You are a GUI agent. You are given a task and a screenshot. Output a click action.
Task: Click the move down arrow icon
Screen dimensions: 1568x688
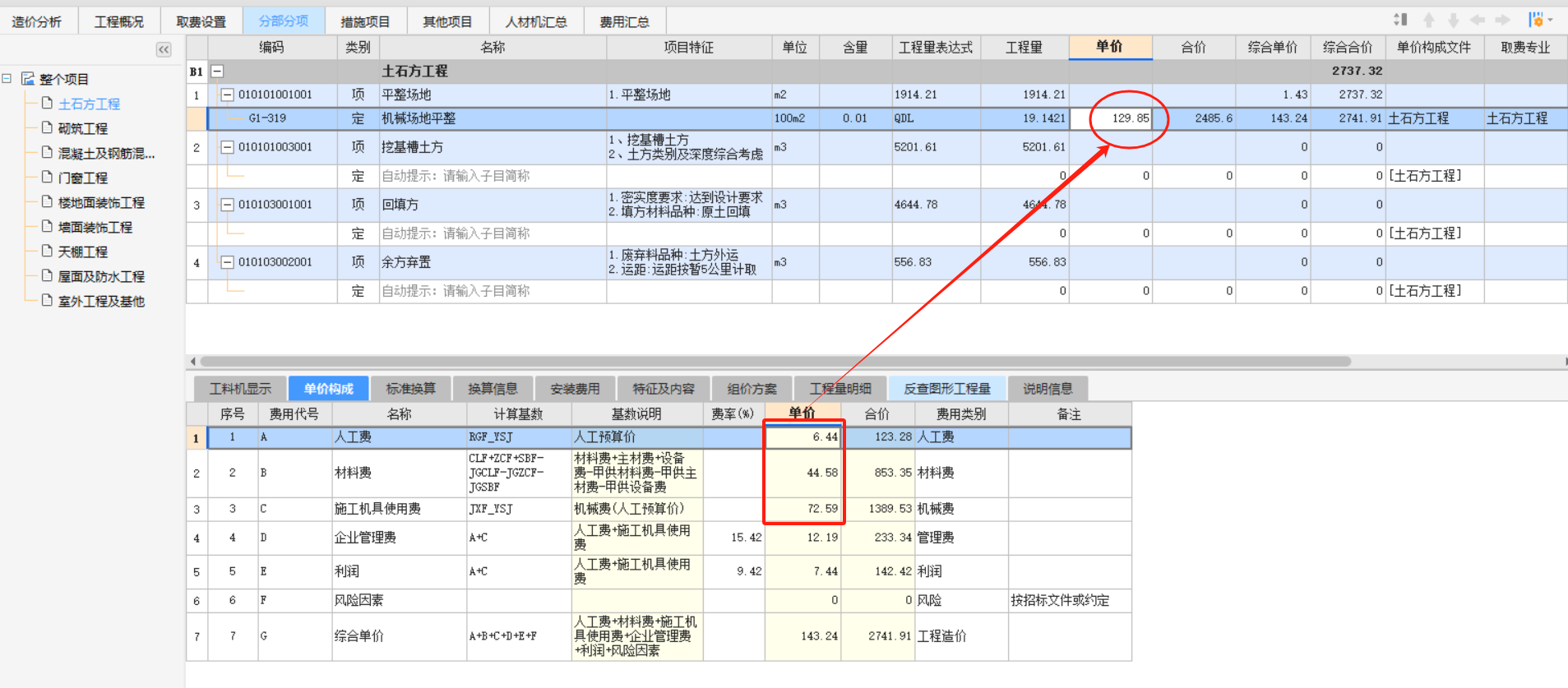(1454, 20)
